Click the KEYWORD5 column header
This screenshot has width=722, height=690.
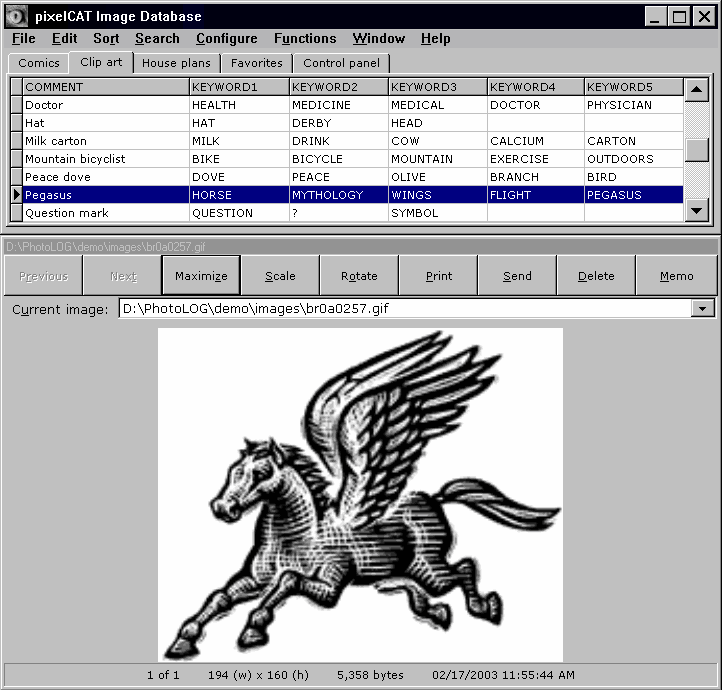634,87
